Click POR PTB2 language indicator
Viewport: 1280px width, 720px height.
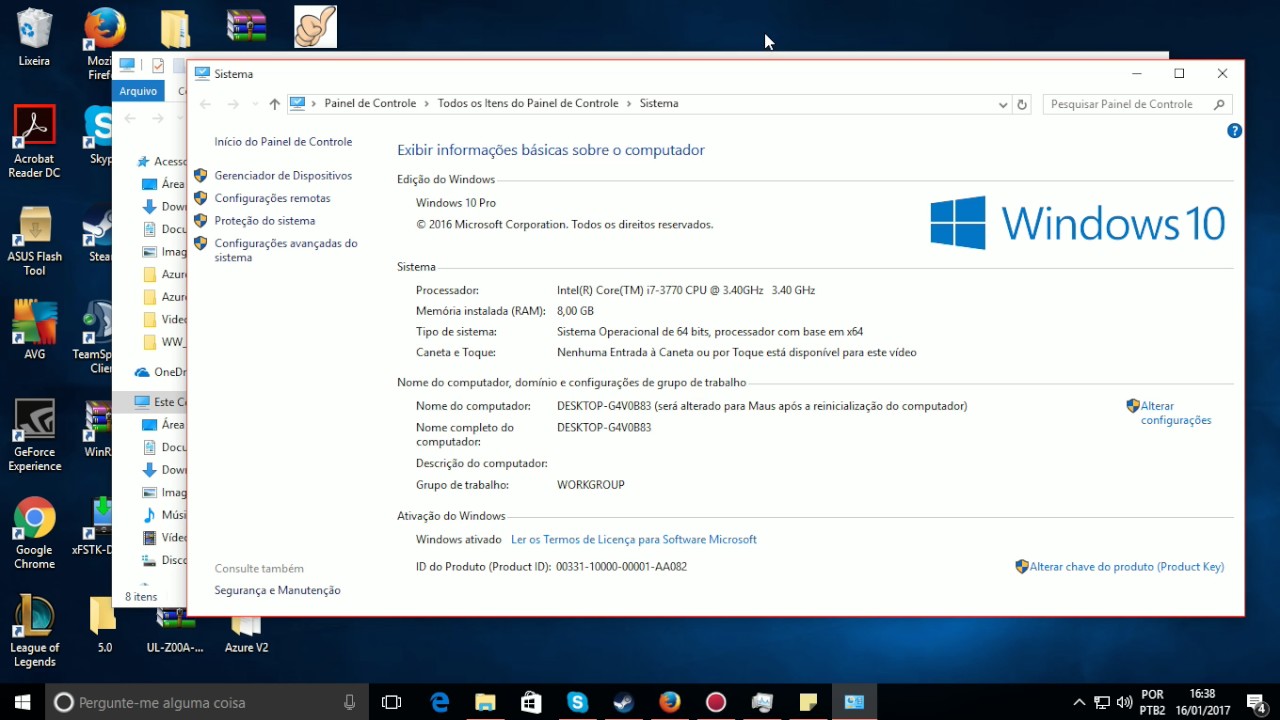(1152, 702)
